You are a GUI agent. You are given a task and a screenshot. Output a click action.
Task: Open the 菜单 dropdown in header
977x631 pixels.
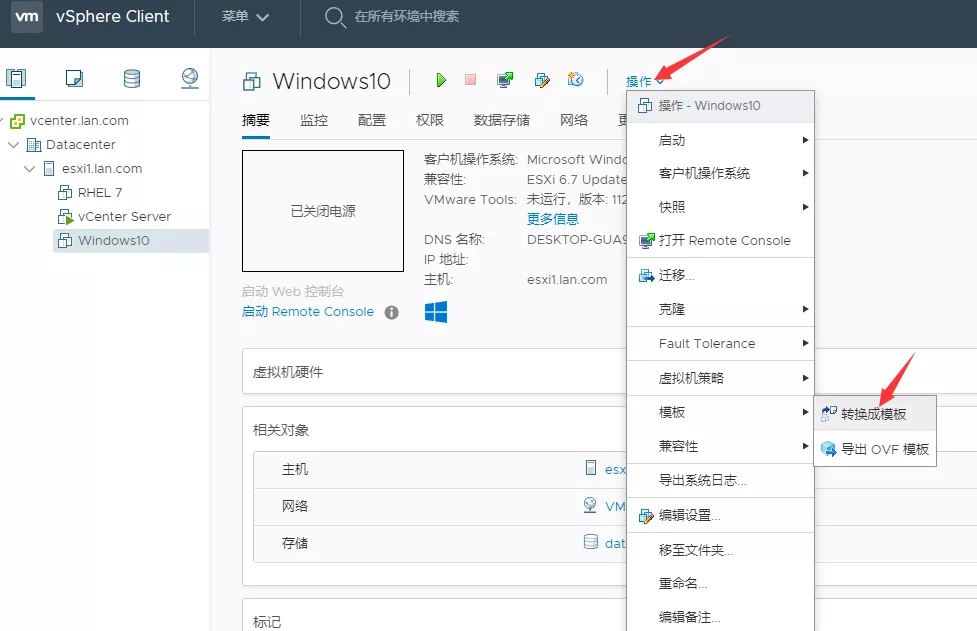coord(246,17)
